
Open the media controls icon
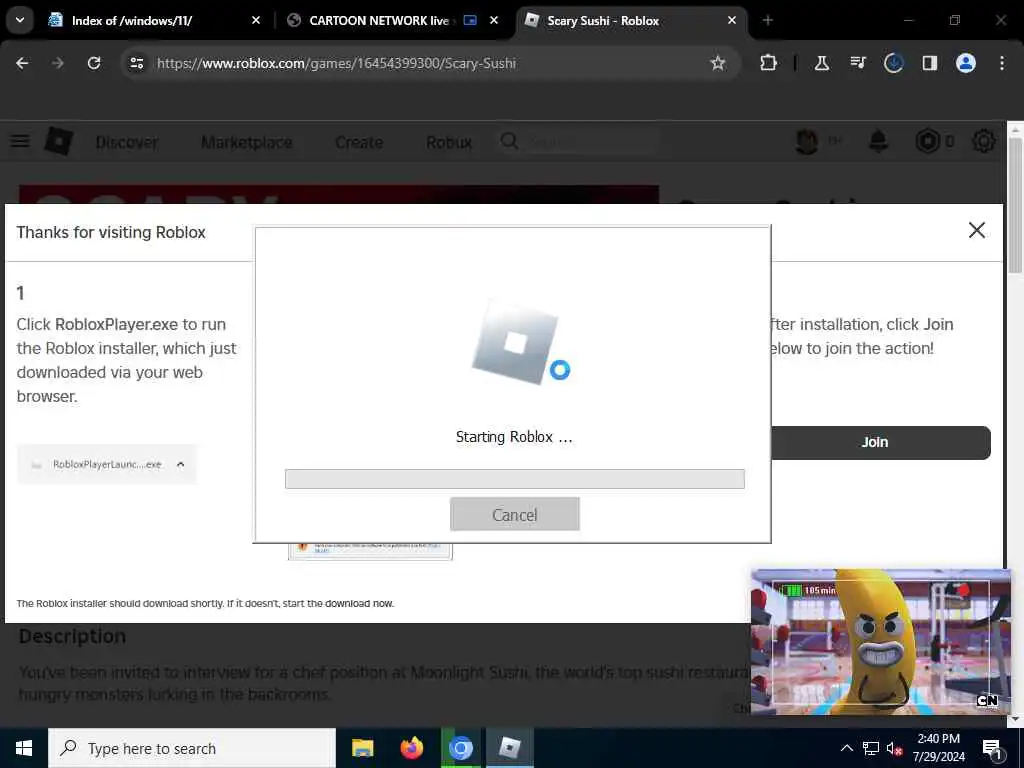tap(858, 63)
